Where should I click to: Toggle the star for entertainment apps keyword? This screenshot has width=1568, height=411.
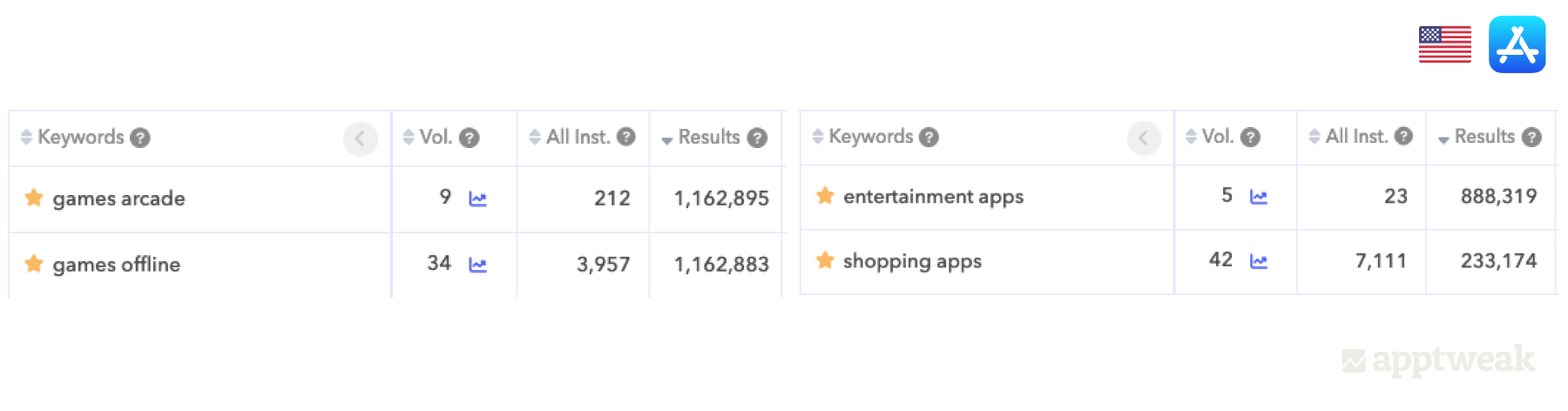pyautogui.click(x=825, y=195)
